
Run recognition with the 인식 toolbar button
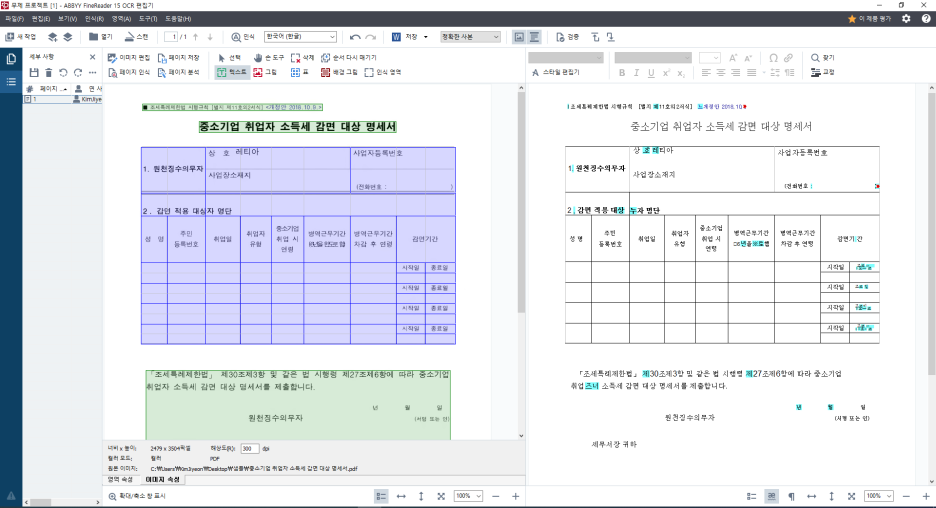(x=242, y=37)
